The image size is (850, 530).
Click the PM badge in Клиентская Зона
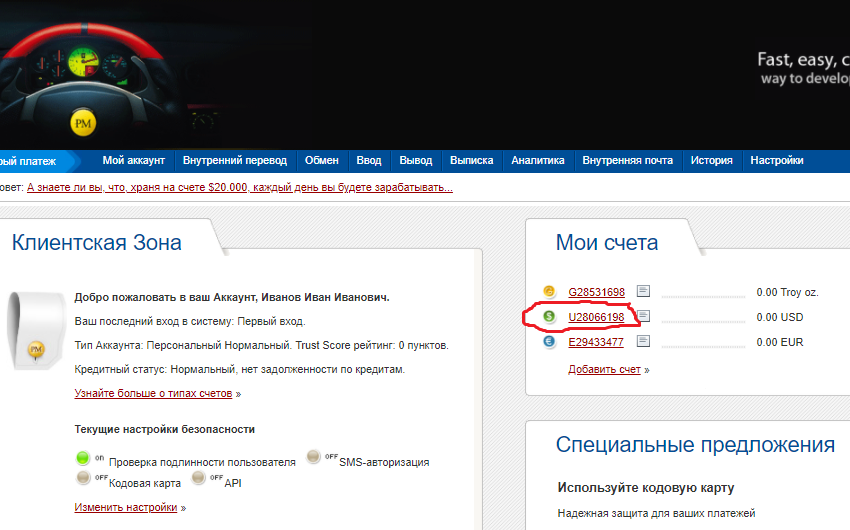point(36,349)
